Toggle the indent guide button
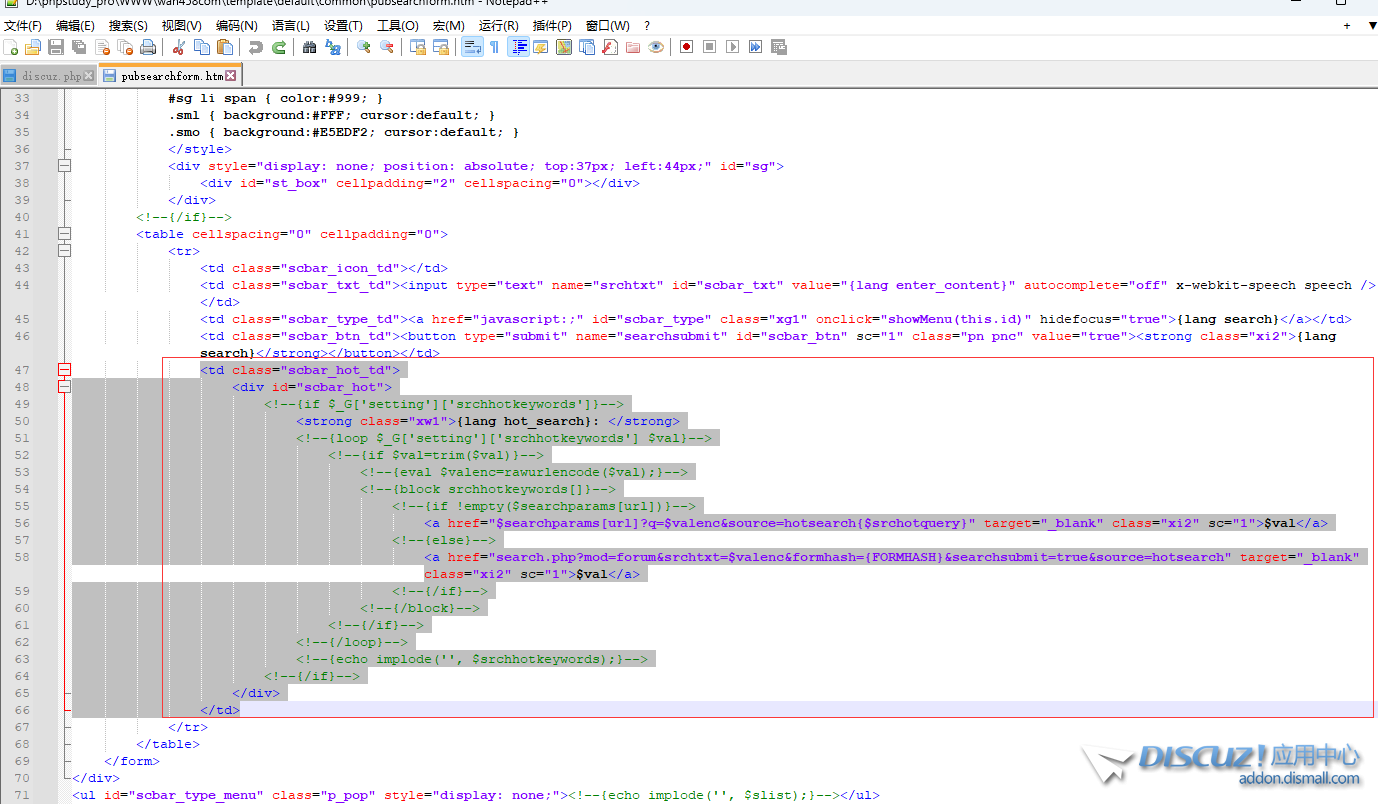1378x804 pixels. [518, 47]
